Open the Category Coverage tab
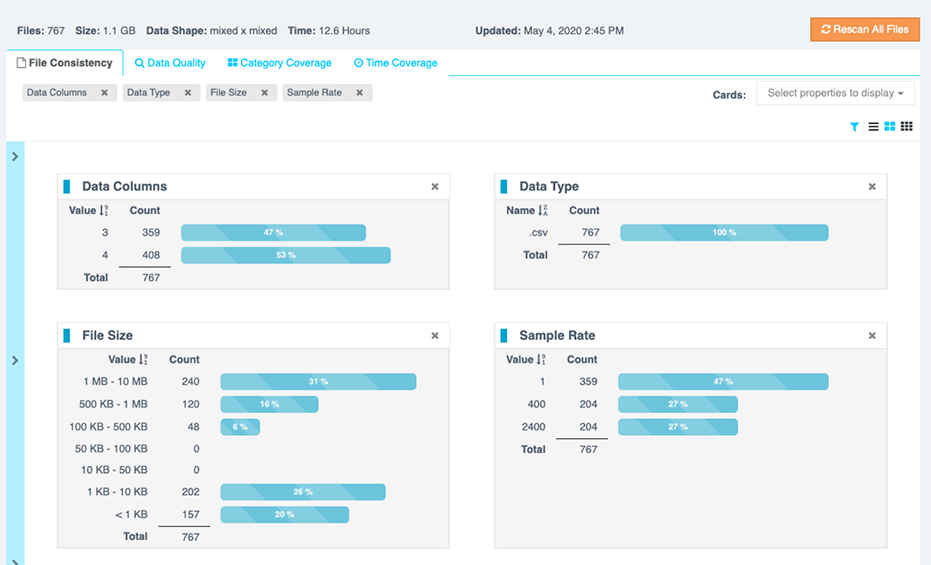Image resolution: width=931 pixels, height=565 pixels. pyautogui.click(x=279, y=63)
